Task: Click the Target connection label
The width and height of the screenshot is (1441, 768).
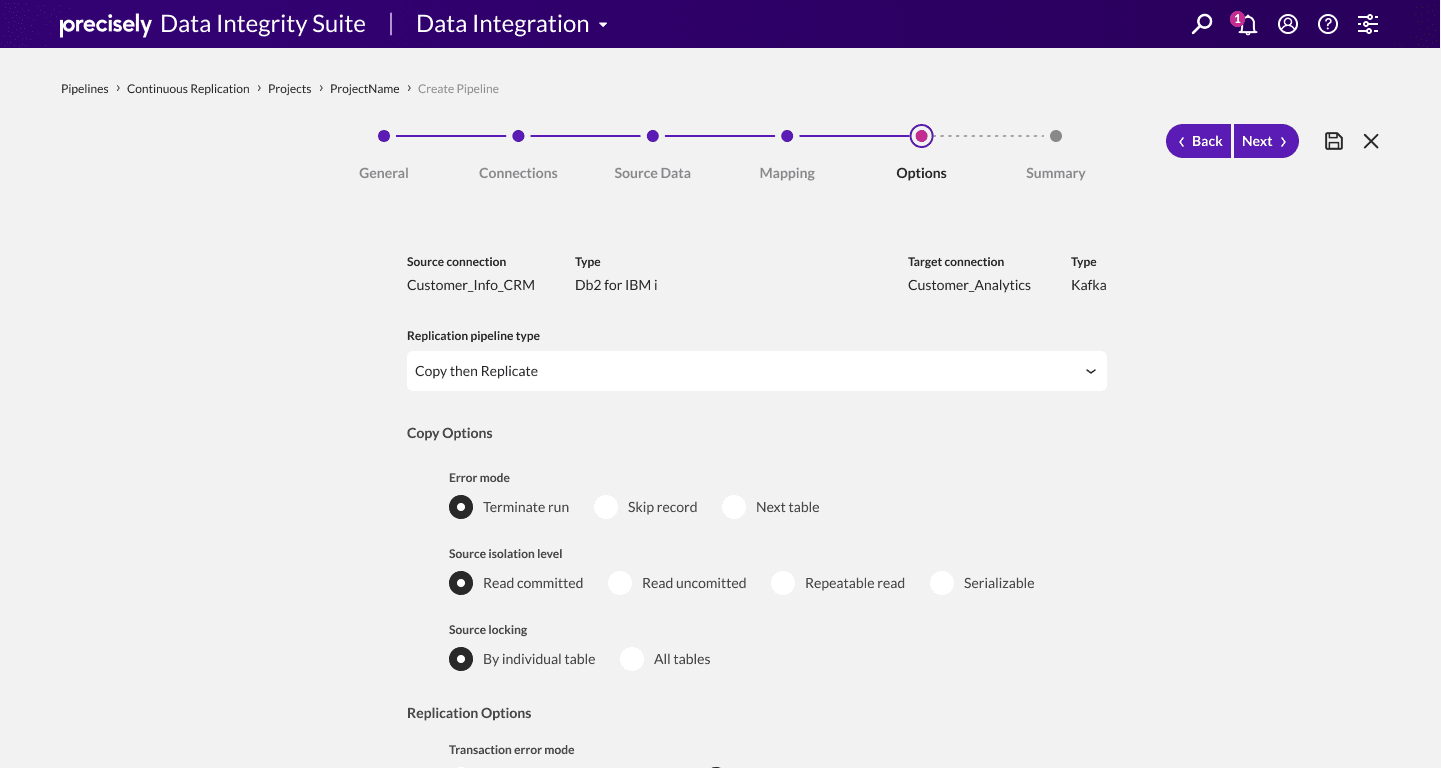Action: click(956, 262)
